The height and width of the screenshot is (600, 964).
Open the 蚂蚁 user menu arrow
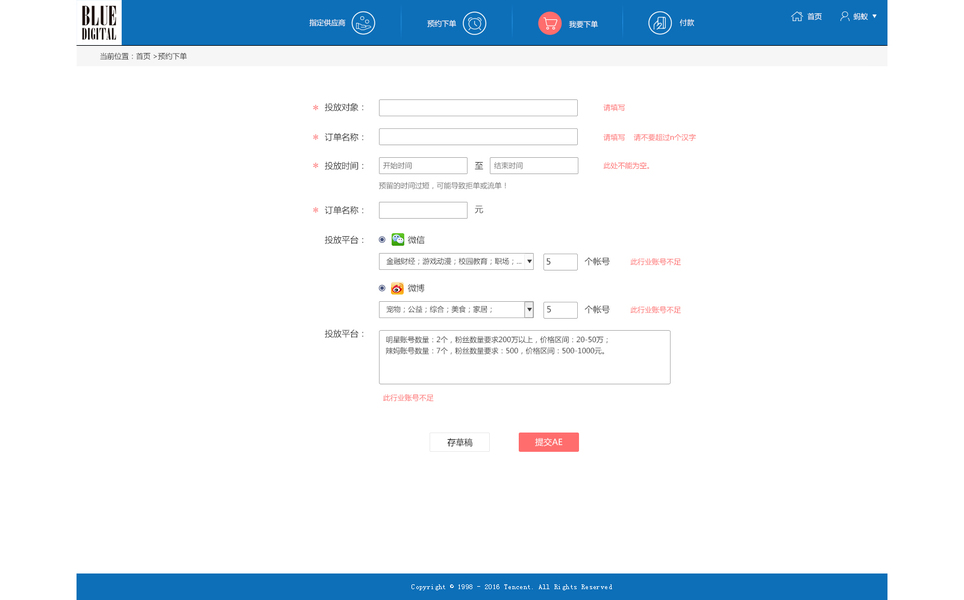tap(874, 16)
